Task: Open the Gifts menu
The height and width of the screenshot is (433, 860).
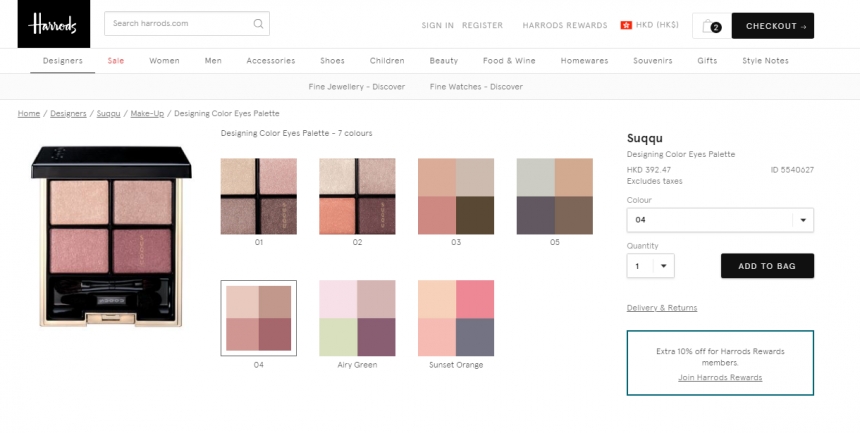Action: [x=707, y=61]
